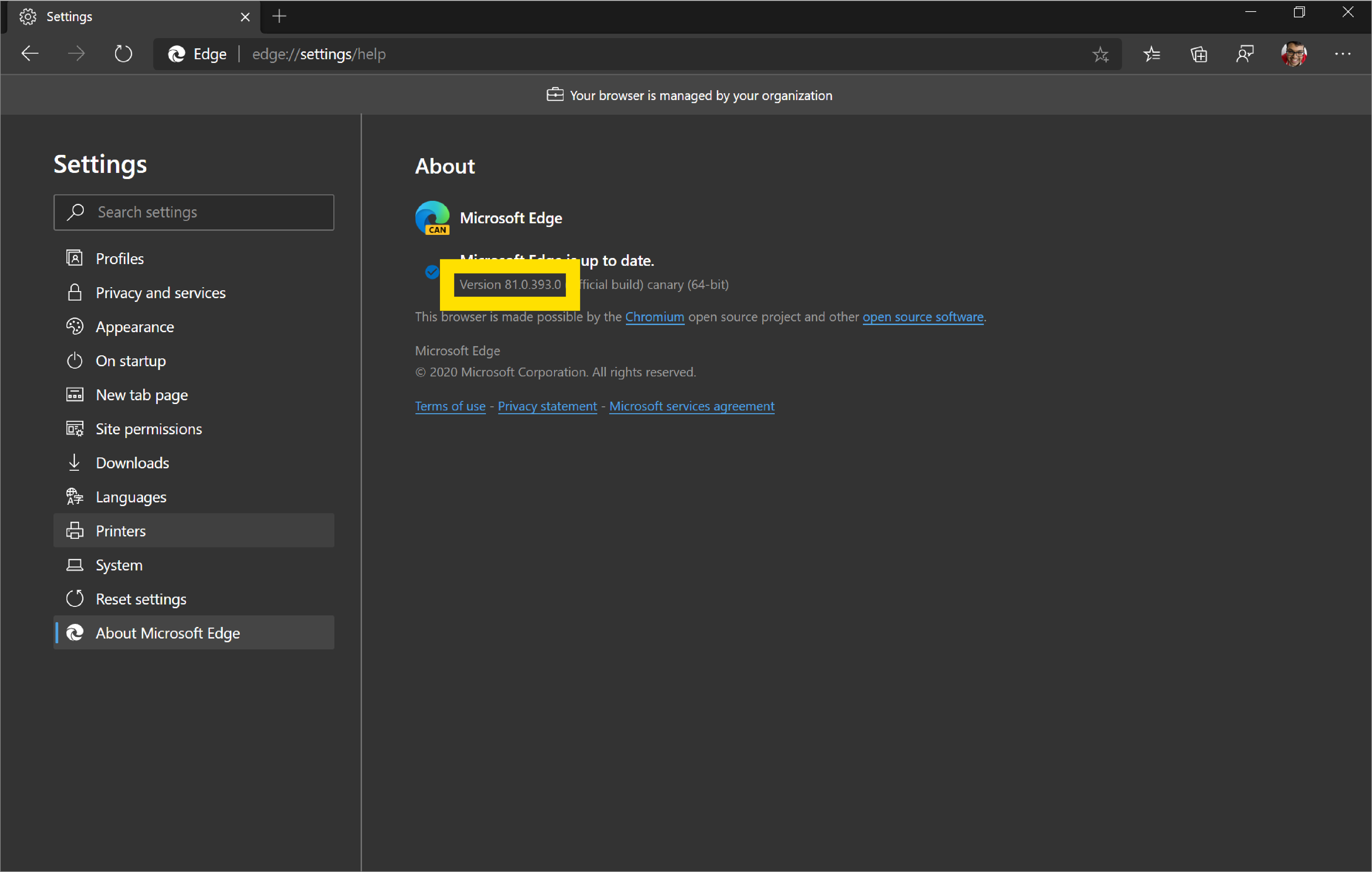This screenshot has height=872, width=1372.
Task: Refresh the settings page
Action: (x=123, y=53)
